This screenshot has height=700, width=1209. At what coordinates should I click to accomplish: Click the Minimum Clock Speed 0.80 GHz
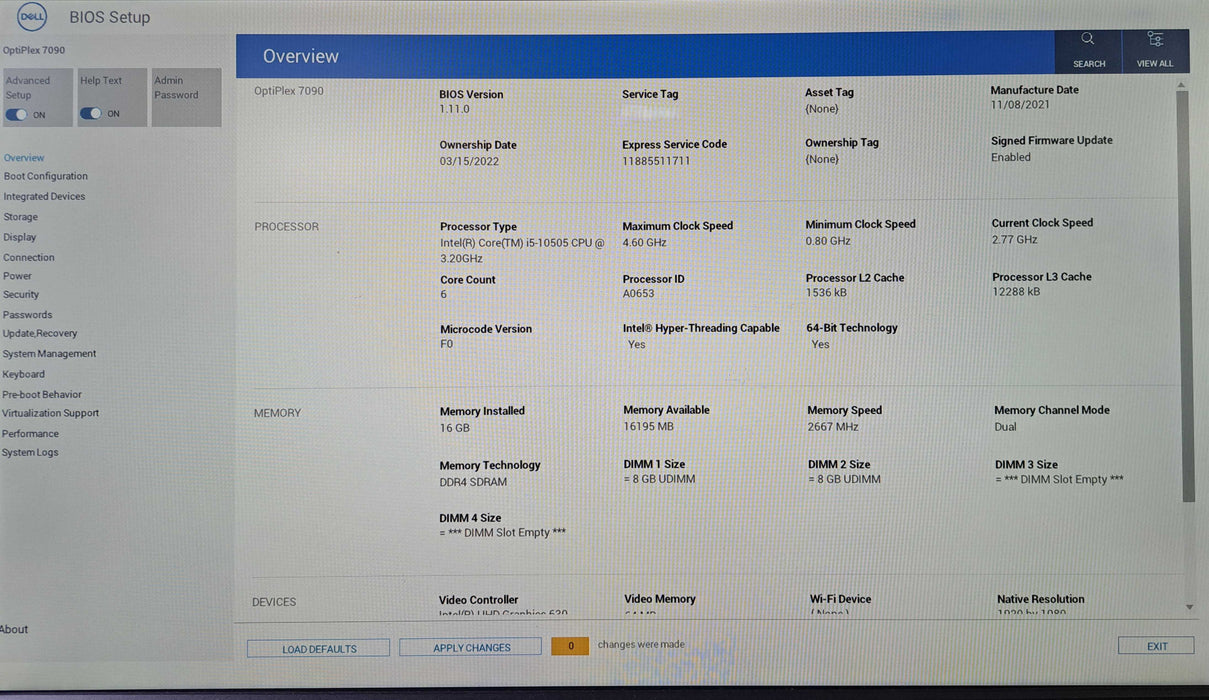pos(828,241)
